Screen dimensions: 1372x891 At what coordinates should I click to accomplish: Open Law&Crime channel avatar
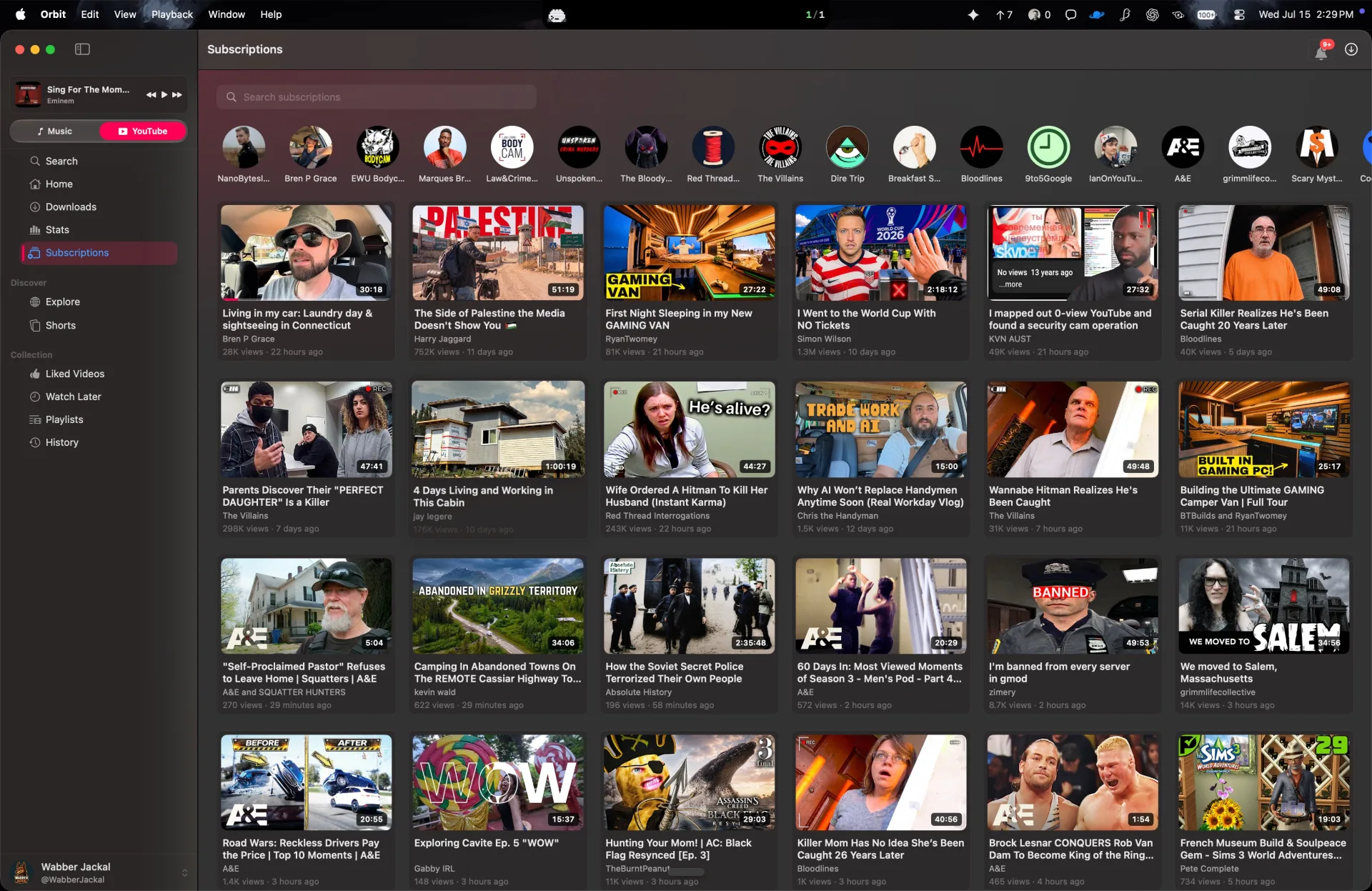point(512,147)
